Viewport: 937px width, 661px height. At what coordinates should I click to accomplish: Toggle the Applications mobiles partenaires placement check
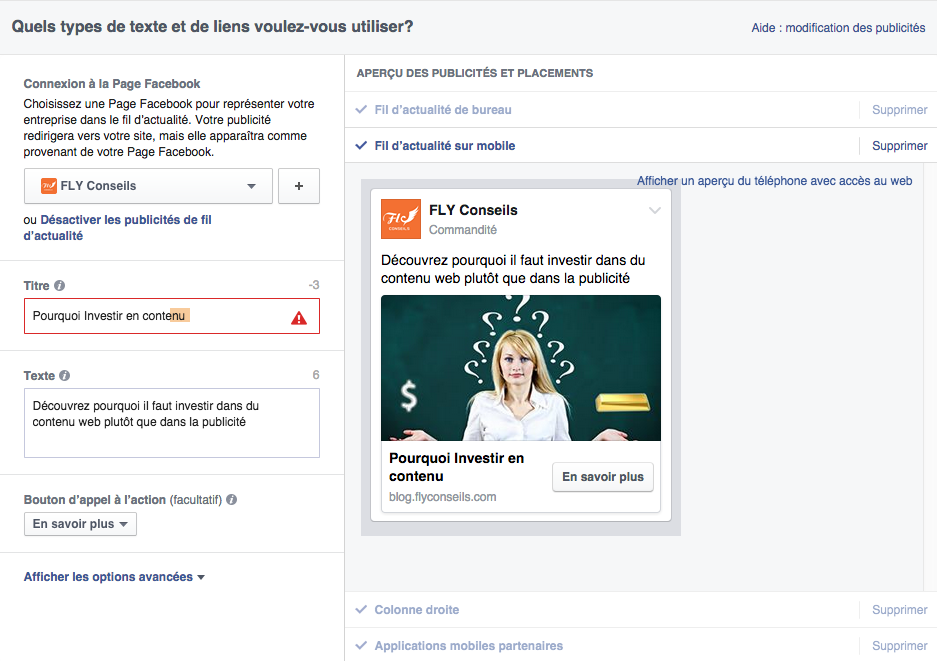361,646
